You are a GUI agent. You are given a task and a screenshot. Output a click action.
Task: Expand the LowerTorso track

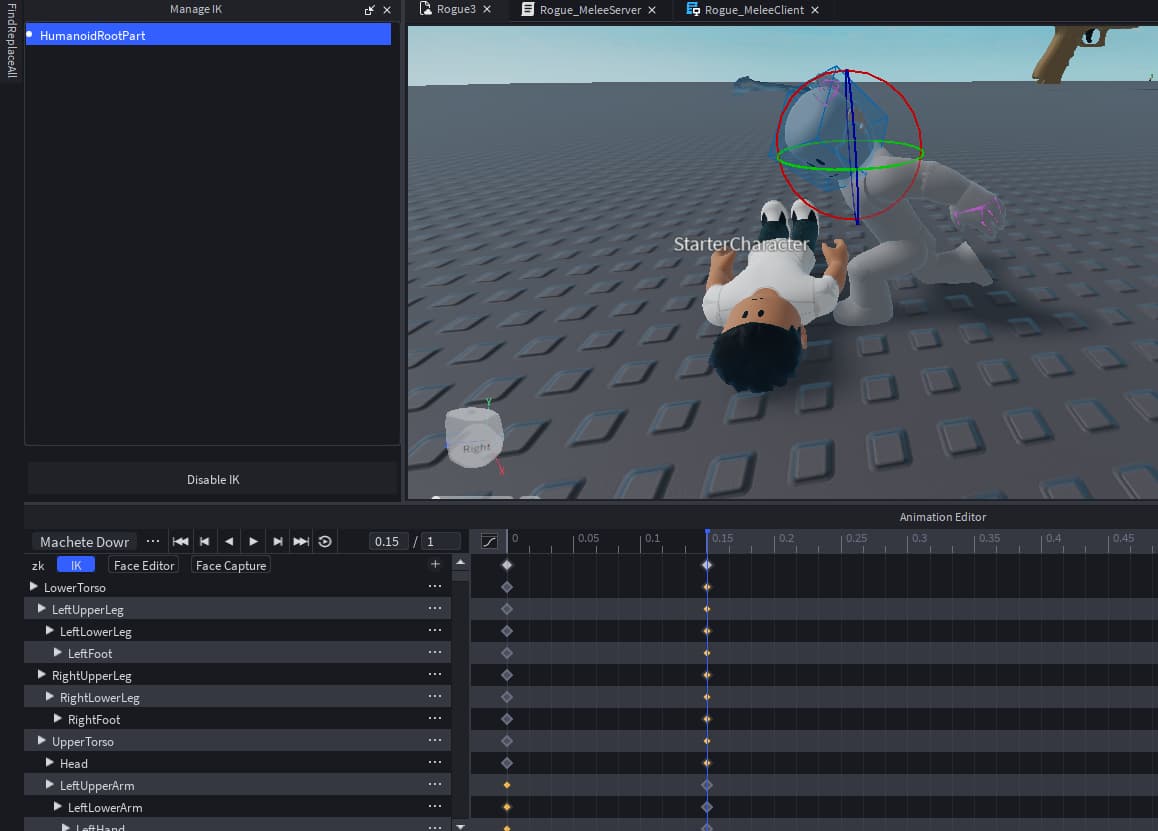(x=33, y=587)
